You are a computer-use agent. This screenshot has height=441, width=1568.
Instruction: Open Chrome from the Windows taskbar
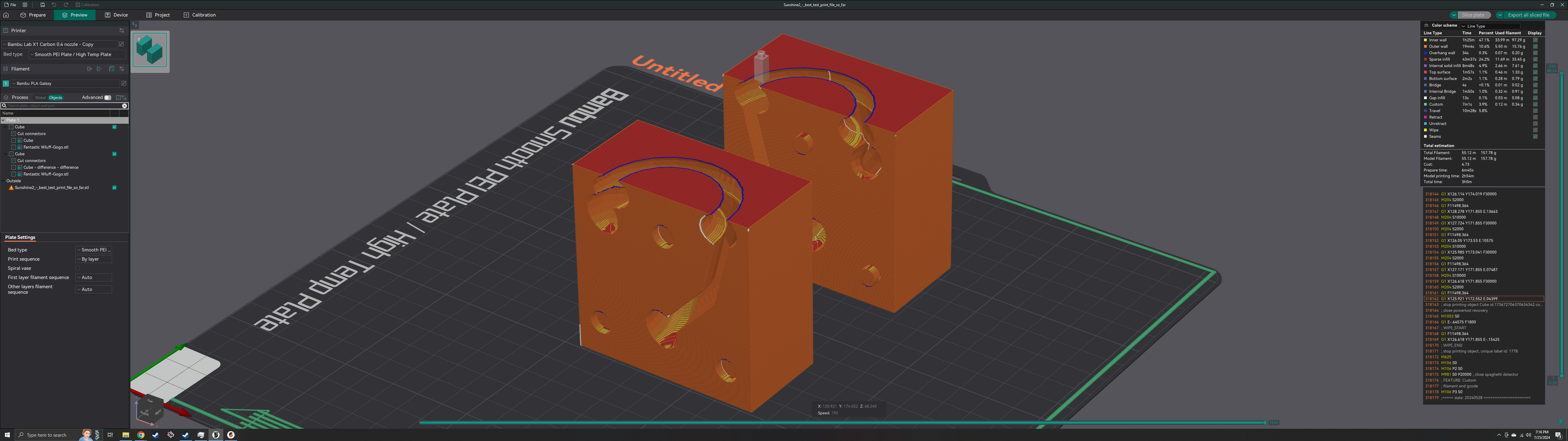pos(141,435)
